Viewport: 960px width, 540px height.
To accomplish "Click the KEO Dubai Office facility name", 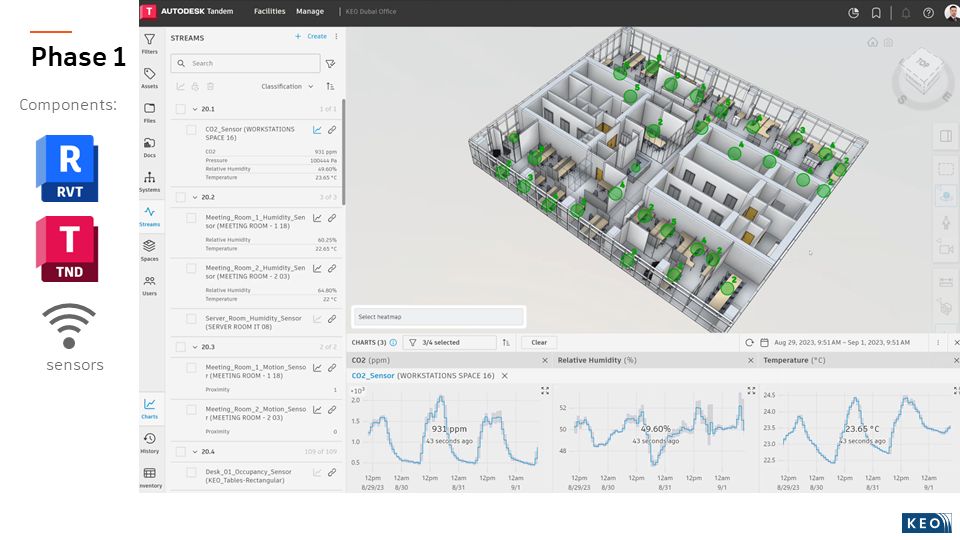I will coord(370,12).
